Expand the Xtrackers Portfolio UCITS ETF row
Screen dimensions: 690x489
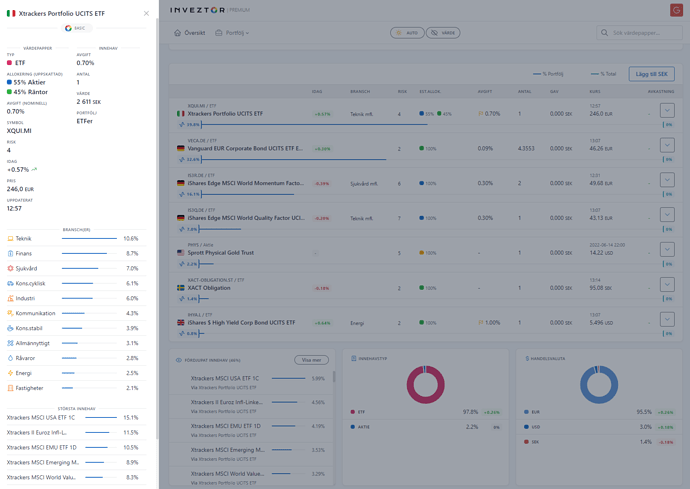pyautogui.click(x=667, y=110)
